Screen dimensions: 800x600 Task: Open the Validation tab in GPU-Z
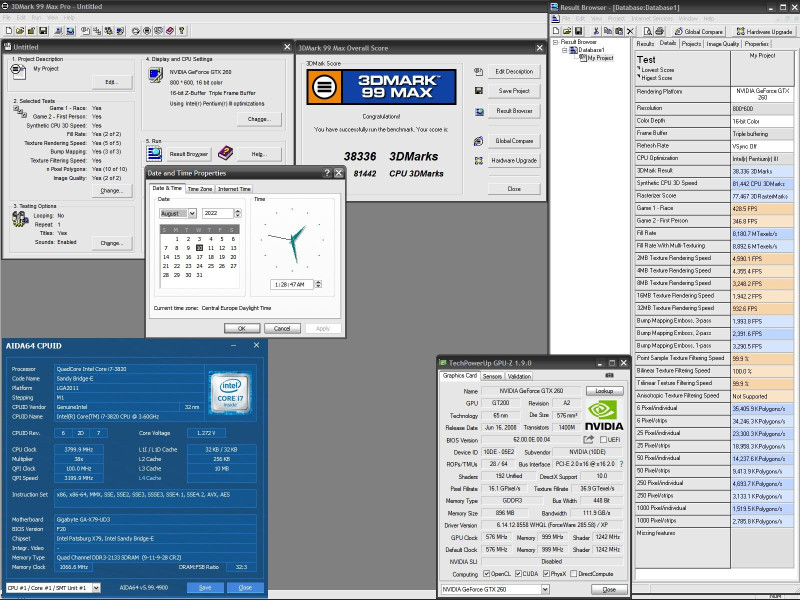click(519, 376)
